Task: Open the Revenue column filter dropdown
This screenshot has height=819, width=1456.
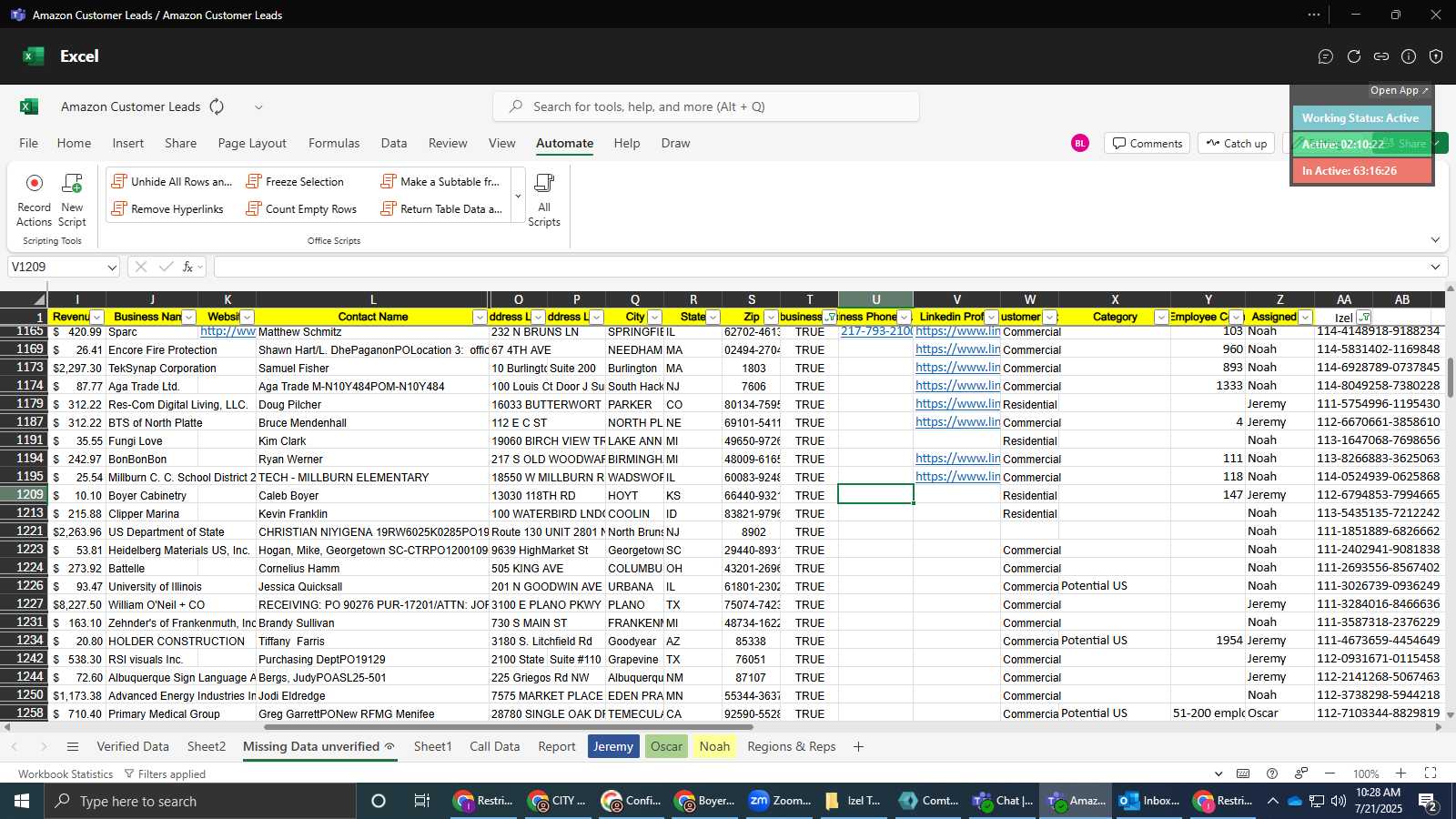Action: point(97,317)
